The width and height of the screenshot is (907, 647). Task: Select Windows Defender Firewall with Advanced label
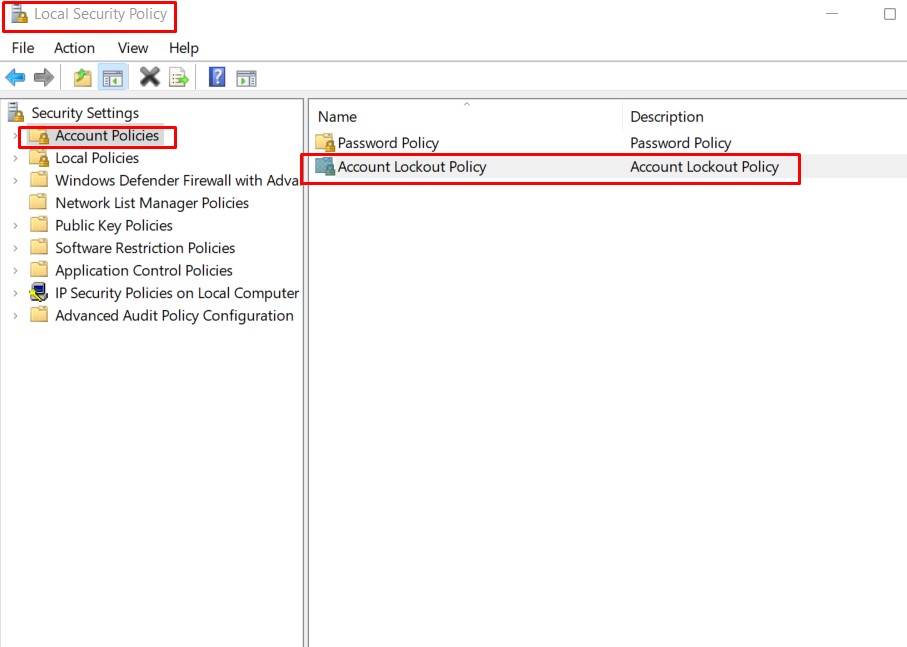coord(177,180)
